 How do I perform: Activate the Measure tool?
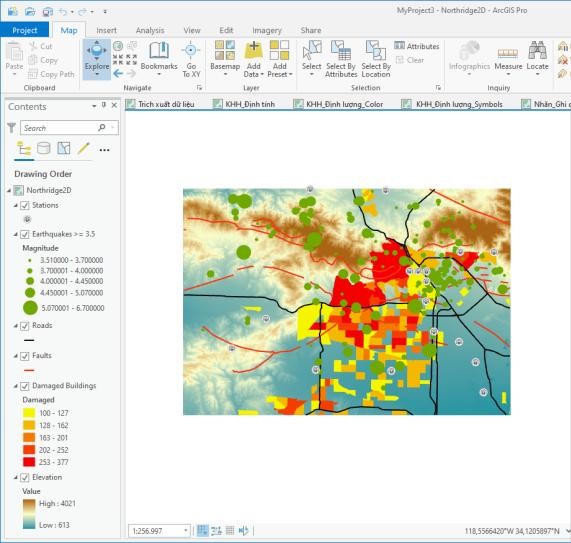508,59
